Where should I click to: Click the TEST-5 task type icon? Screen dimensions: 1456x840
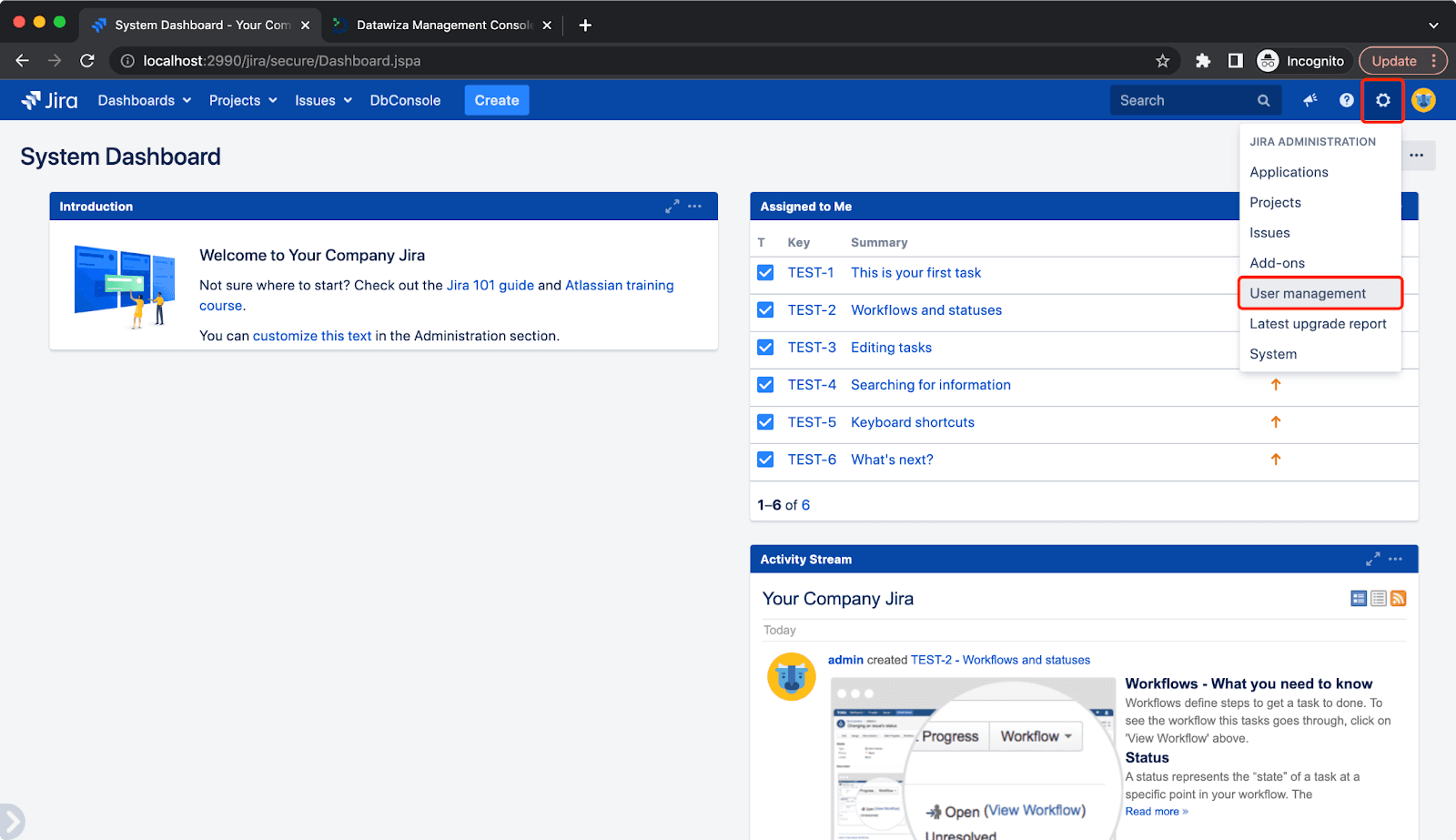click(x=765, y=422)
